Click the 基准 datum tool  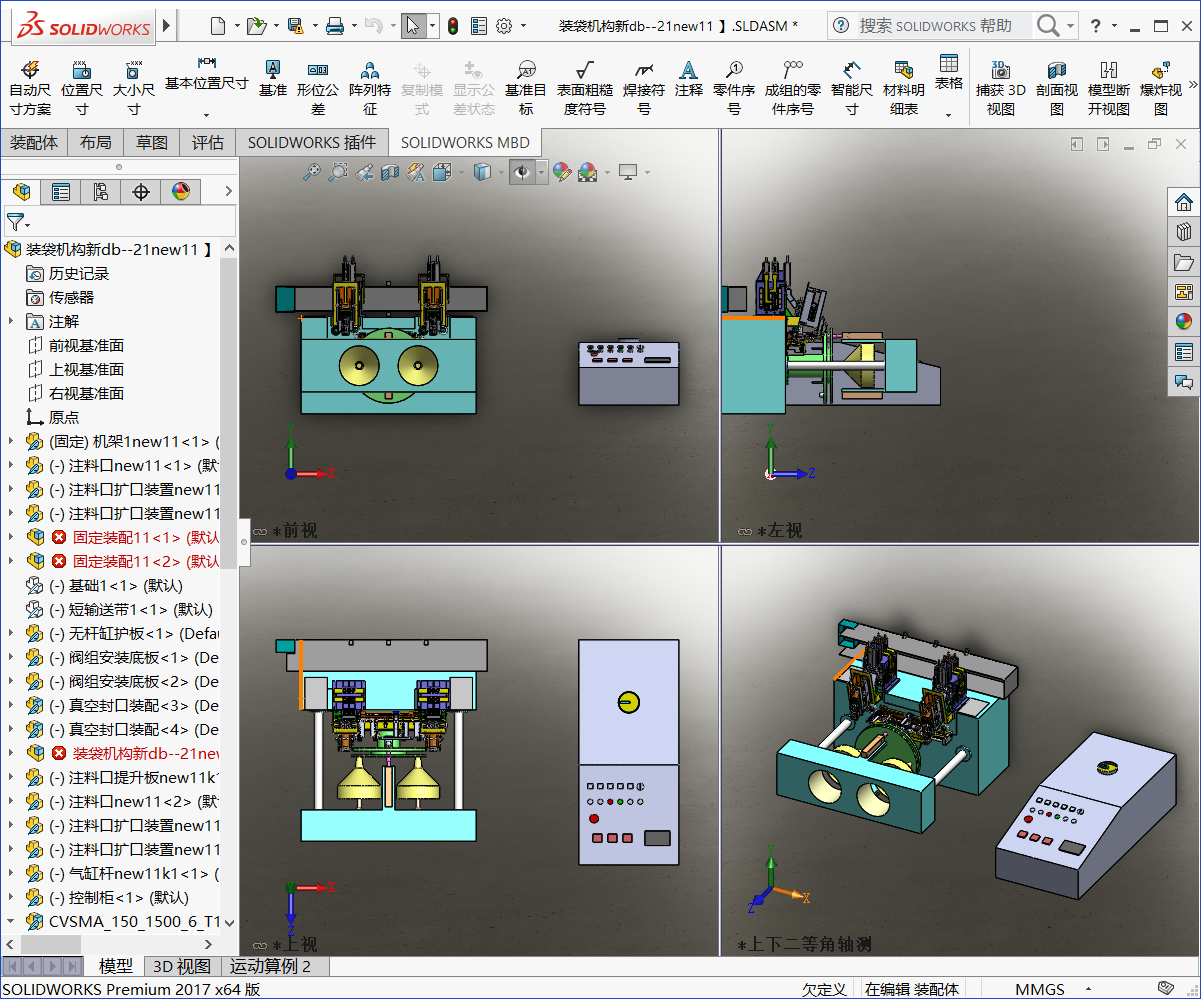tap(272, 79)
